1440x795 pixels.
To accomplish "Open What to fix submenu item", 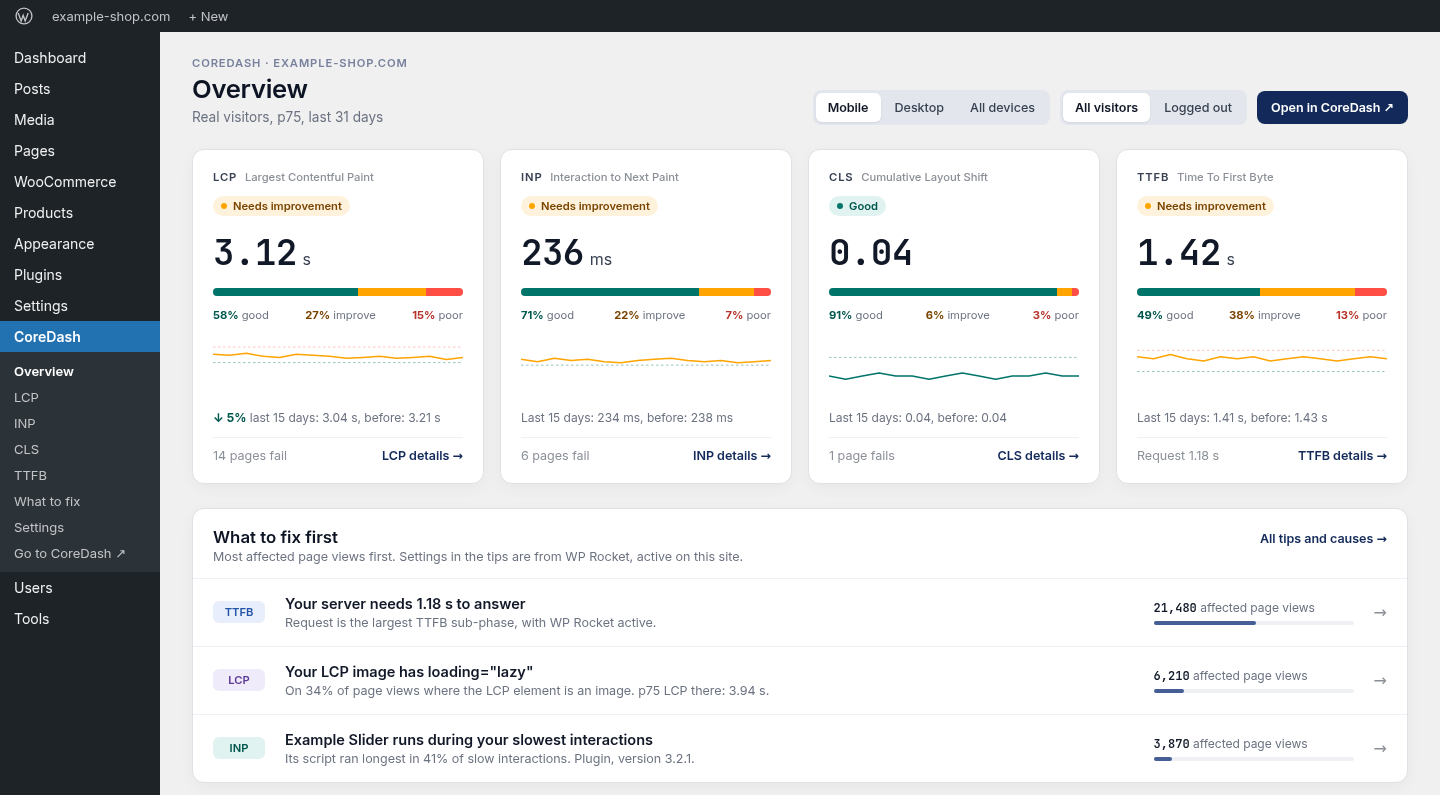I will (80, 502).
